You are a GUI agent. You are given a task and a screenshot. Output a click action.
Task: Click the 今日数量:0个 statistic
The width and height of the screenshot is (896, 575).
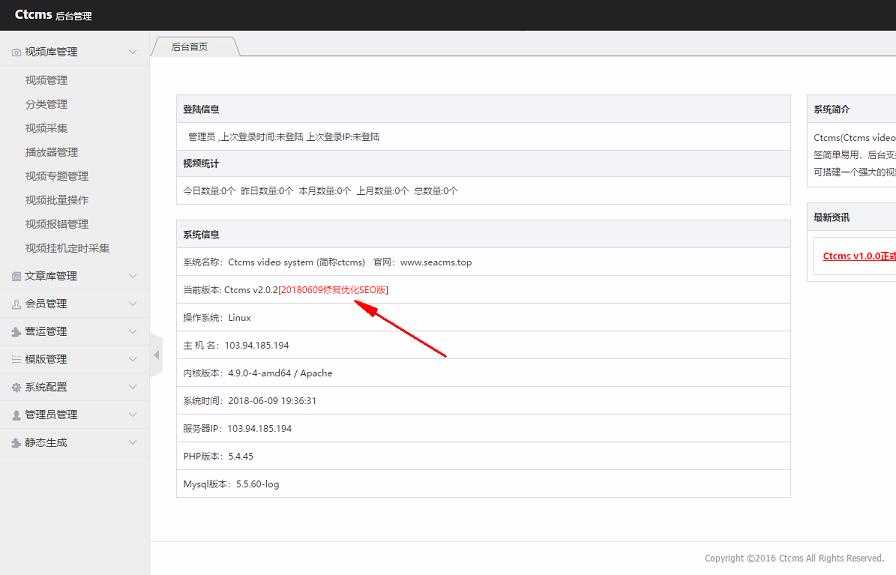[209, 191]
